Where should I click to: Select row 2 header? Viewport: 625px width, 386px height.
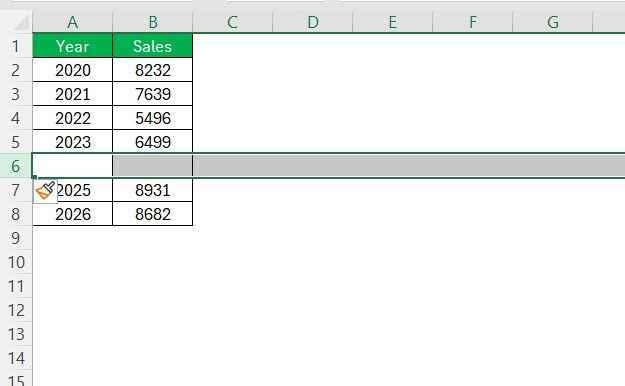(16, 70)
